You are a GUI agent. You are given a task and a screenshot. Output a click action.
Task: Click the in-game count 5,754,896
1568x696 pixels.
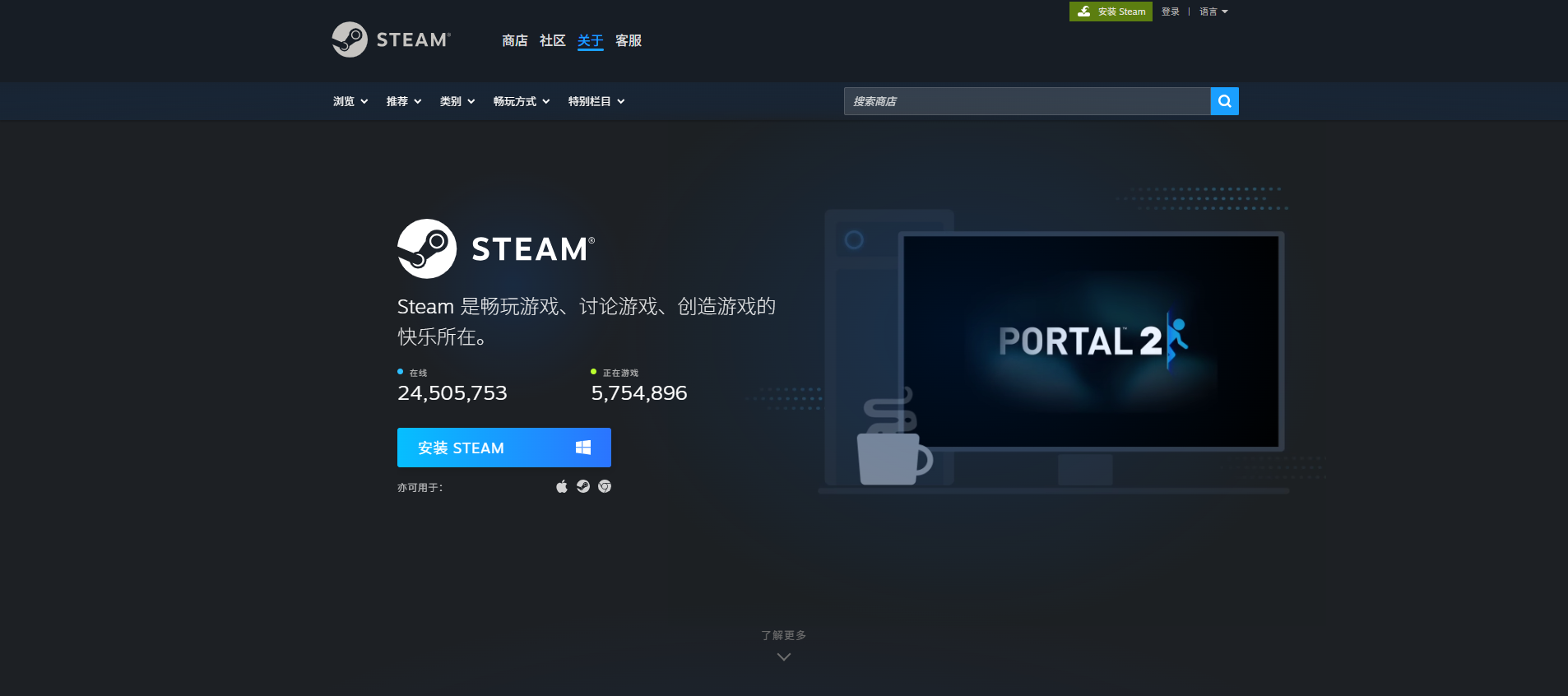[639, 393]
